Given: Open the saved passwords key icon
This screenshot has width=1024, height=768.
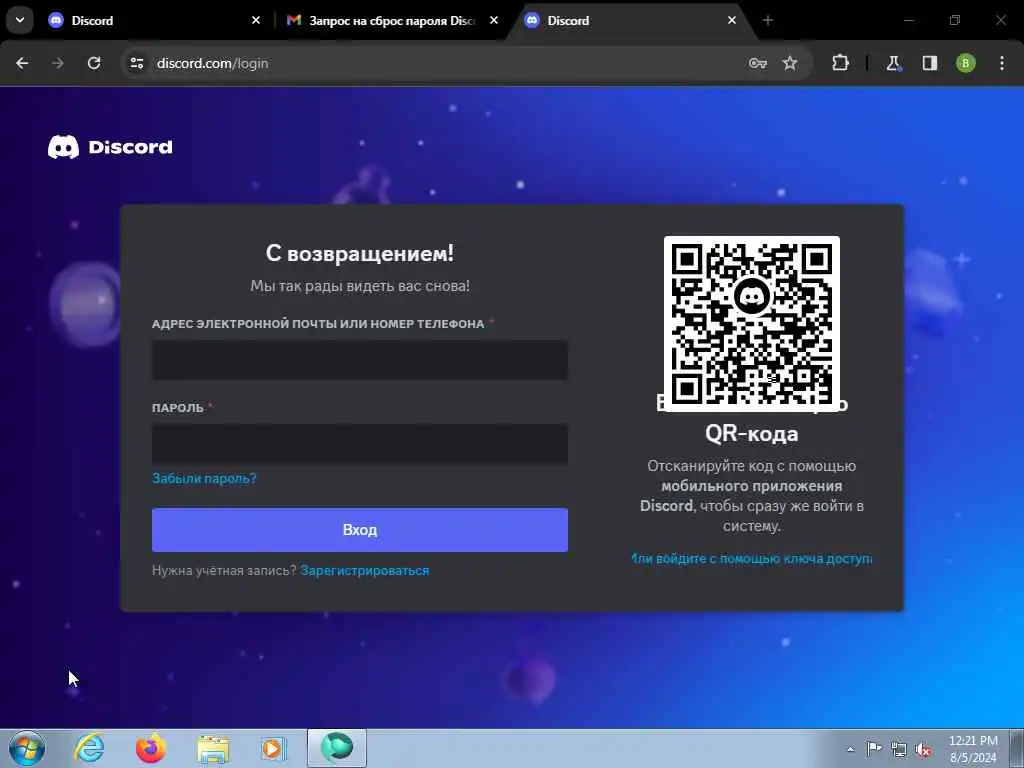Looking at the screenshot, I should pyautogui.click(x=758, y=63).
